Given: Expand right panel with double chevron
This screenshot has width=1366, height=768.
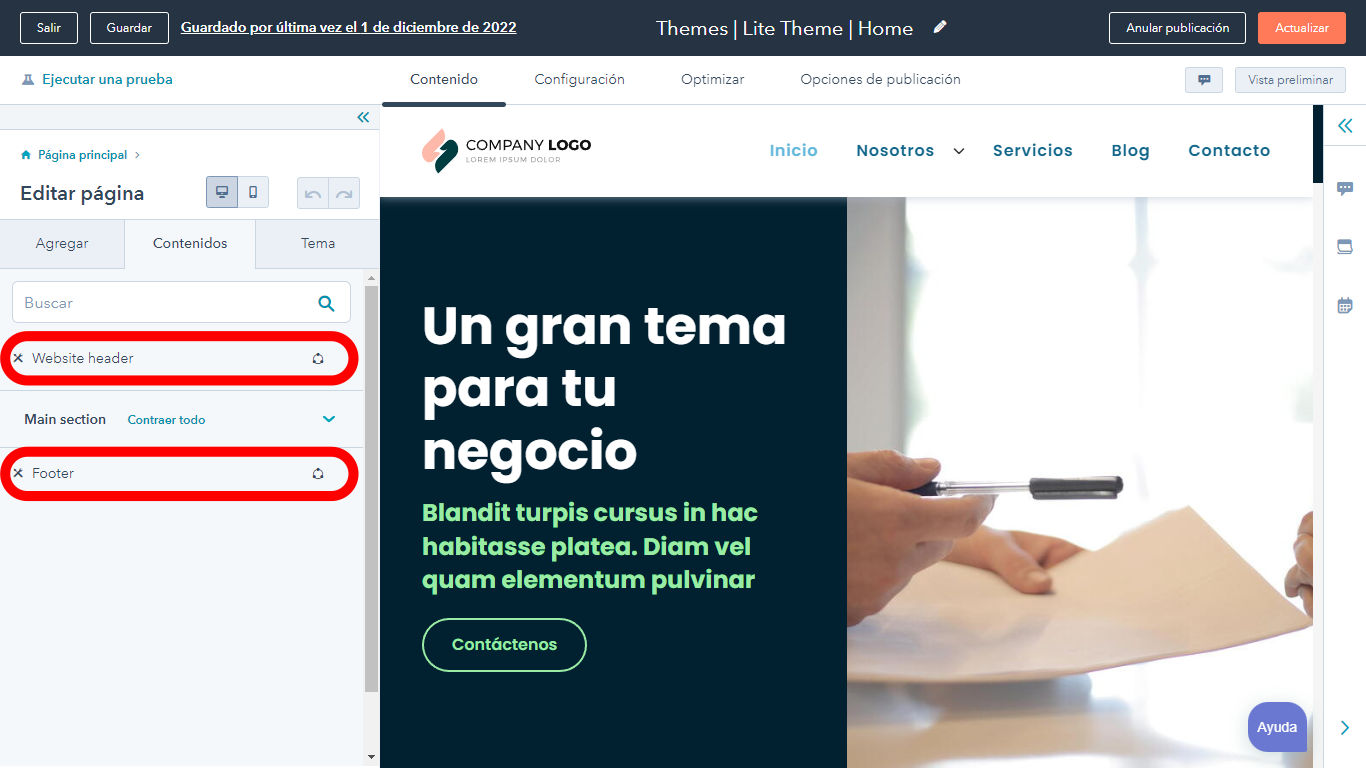Looking at the screenshot, I should [x=1345, y=125].
